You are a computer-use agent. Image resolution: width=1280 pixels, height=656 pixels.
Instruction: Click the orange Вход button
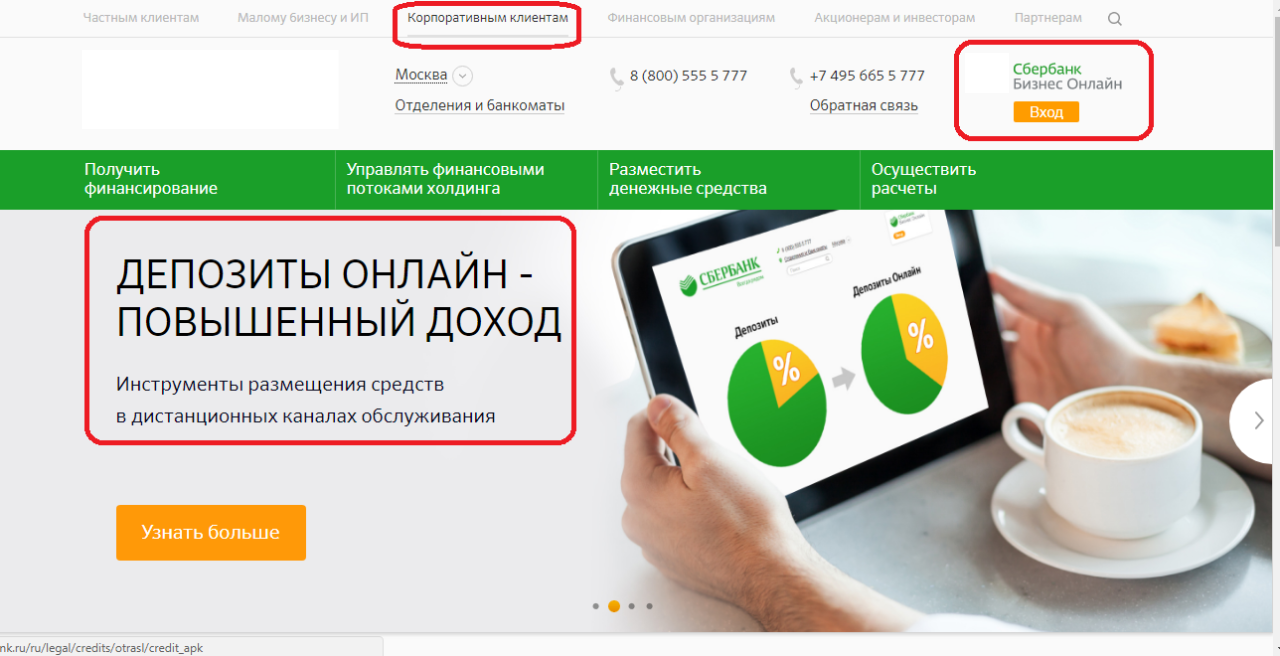point(1046,112)
